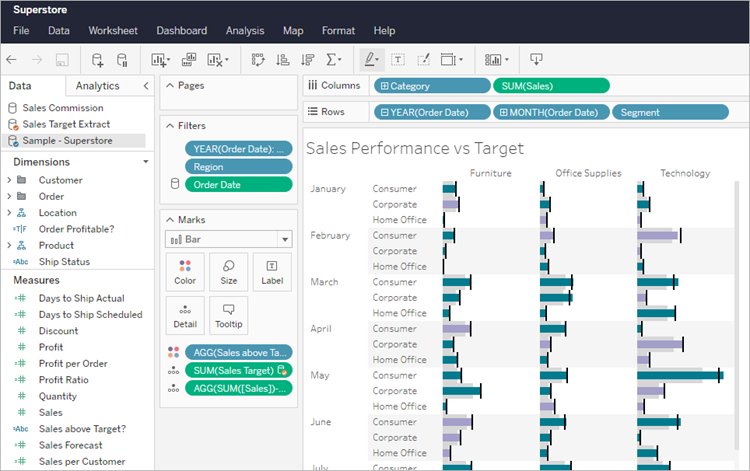Click the Totals sigma icon
The width and height of the screenshot is (750, 471).
pos(333,60)
